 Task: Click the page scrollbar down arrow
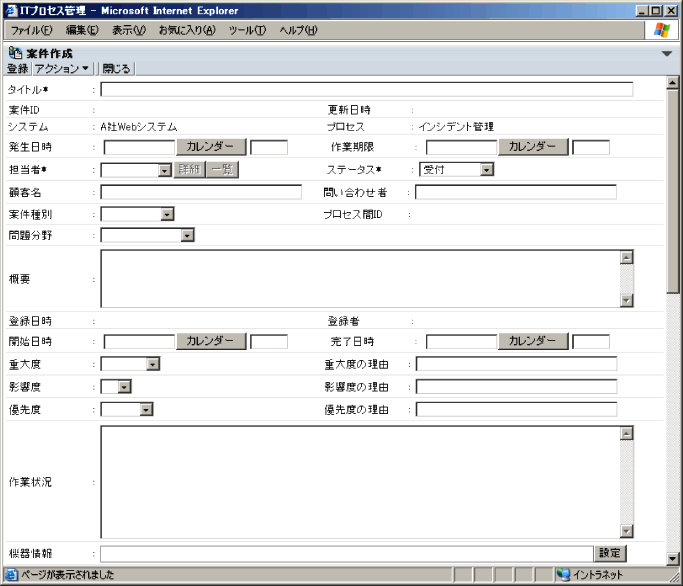pos(673,558)
